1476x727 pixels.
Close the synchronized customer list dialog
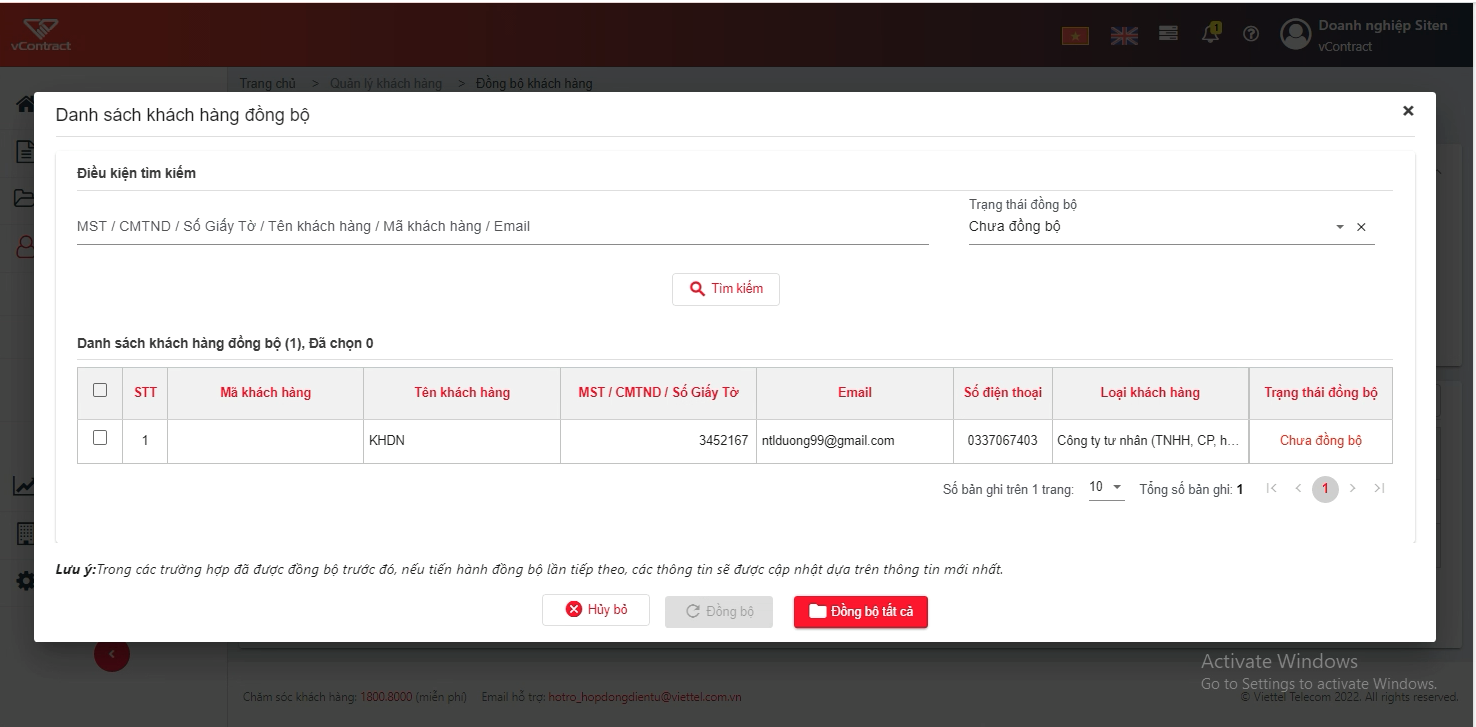click(1408, 111)
